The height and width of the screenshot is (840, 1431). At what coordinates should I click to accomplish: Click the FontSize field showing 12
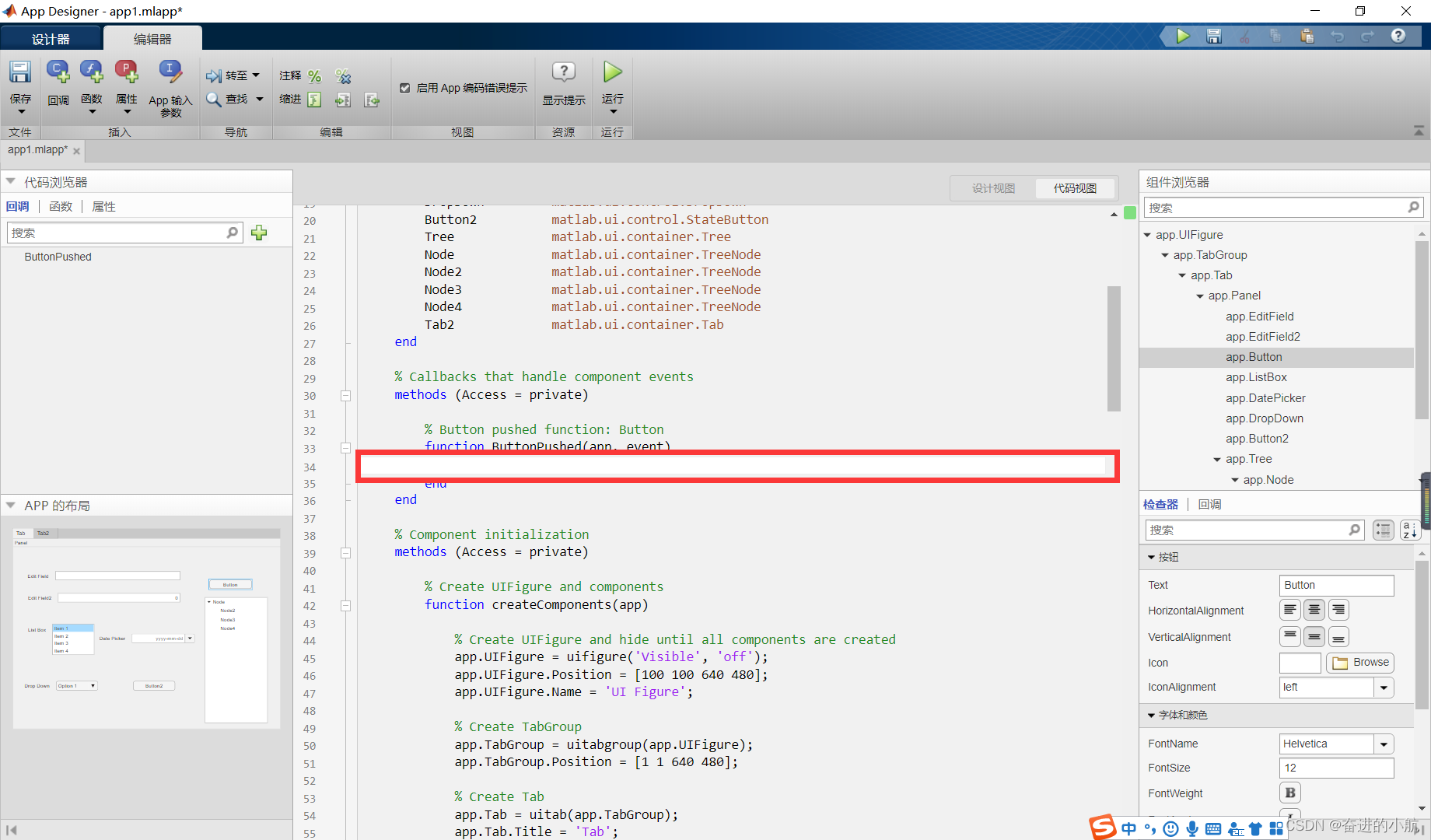pos(1336,768)
